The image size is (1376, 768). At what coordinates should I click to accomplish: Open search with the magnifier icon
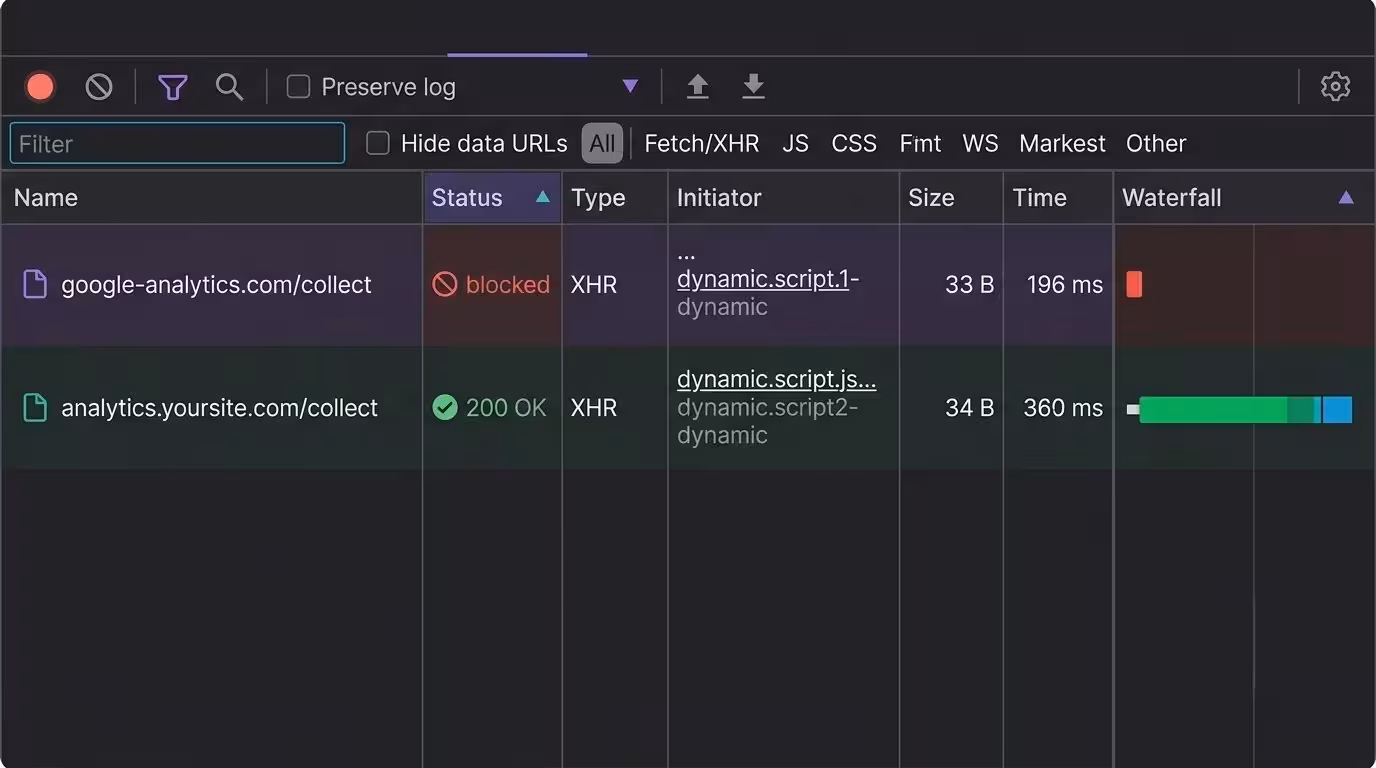point(230,87)
